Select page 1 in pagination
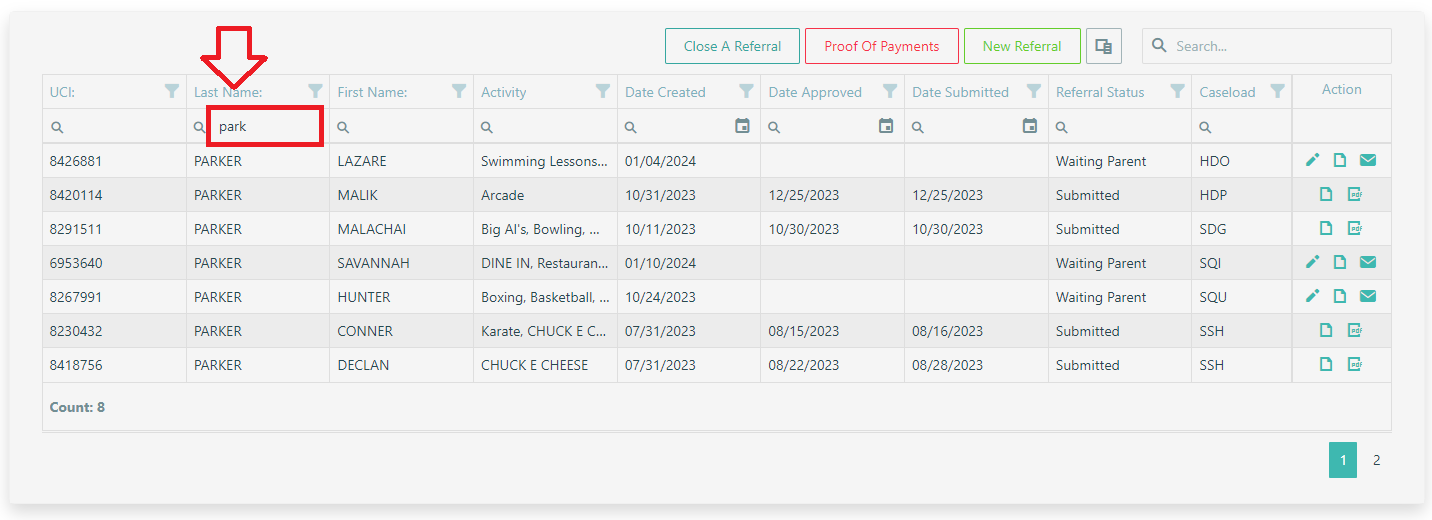Viewport: 1432px width, 520px height. coord(1342,460)
